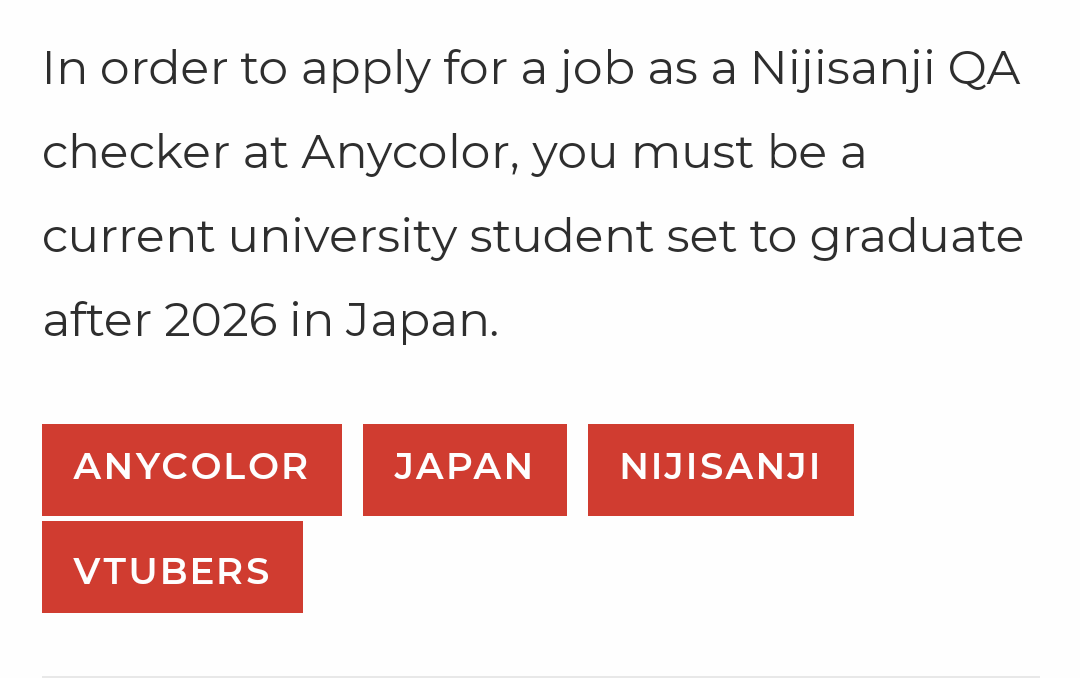Click the word "checker" in the text
This screenshot has width=1080, height=678.
pyautogui.click(x=136, y=152)
